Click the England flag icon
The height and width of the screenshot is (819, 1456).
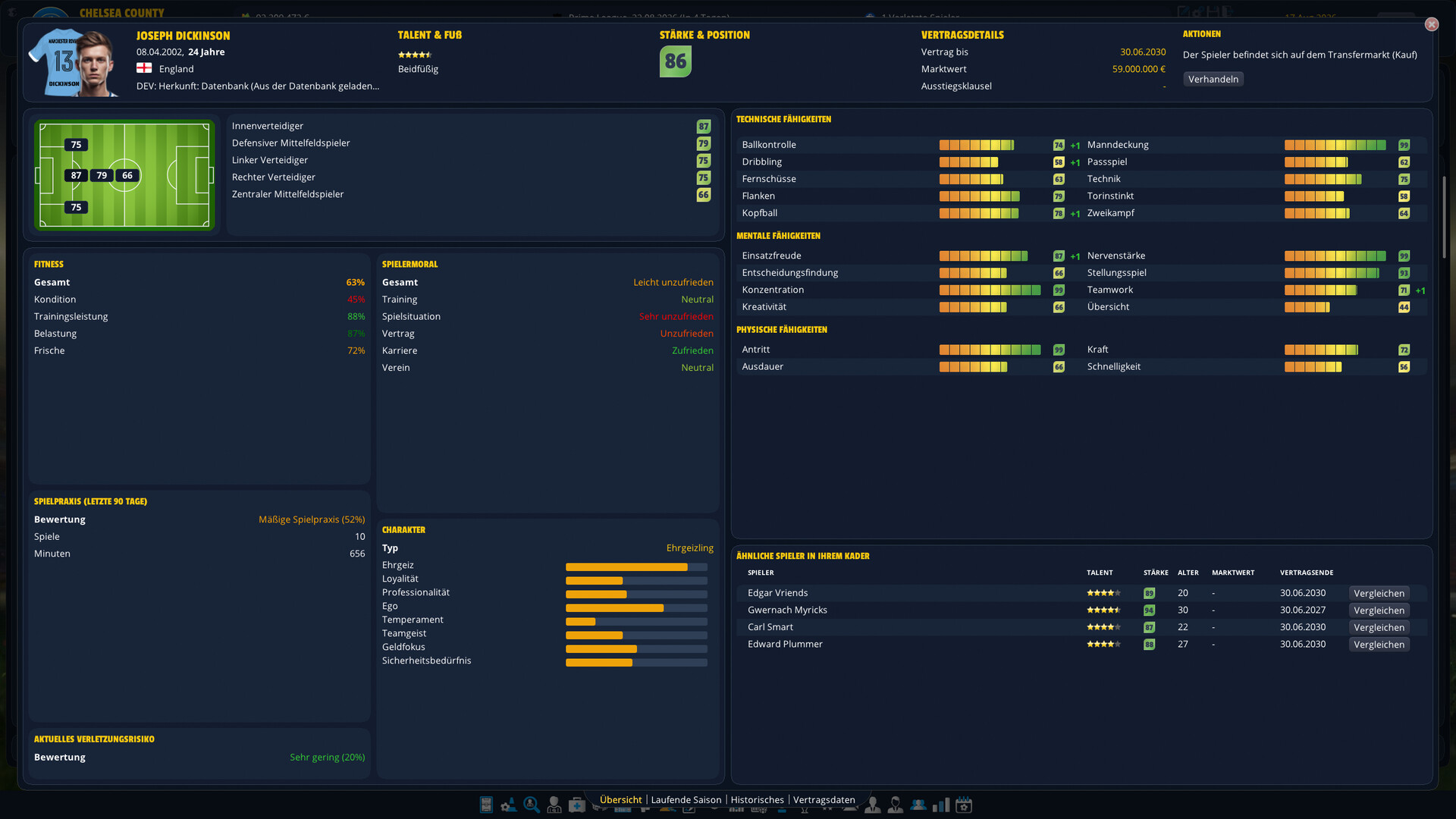click(x=144, y=68)
